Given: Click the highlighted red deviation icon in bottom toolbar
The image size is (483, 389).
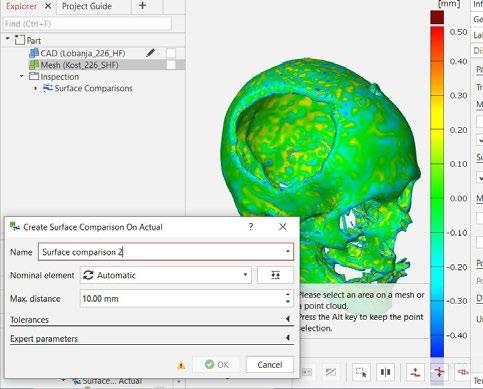Looking at the screenshot, I should click(439, 372).
